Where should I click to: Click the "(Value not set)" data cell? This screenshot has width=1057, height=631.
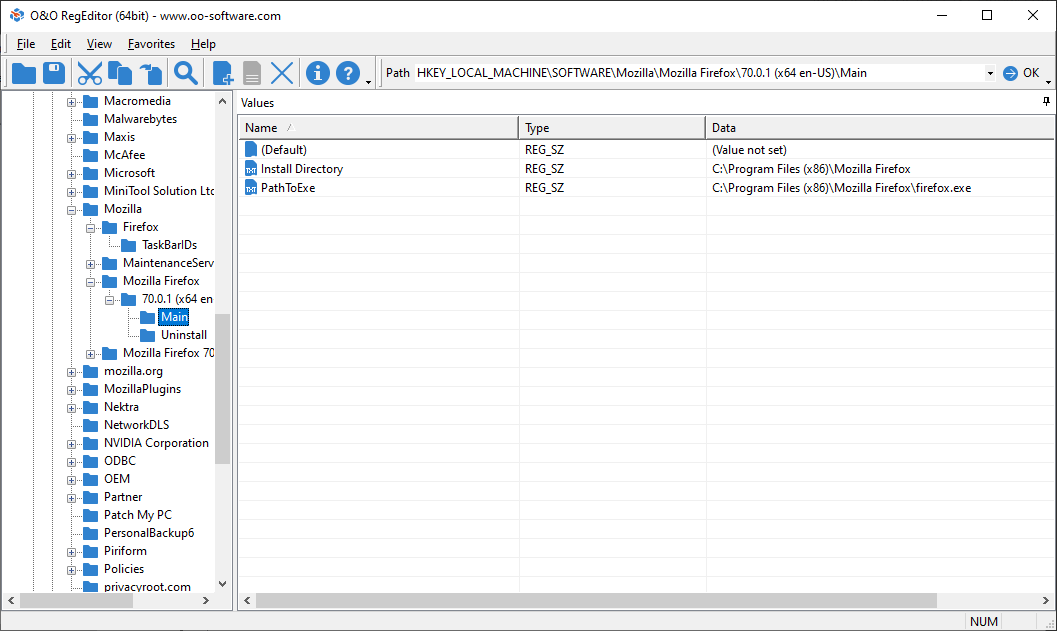click(x=749, y=150)
